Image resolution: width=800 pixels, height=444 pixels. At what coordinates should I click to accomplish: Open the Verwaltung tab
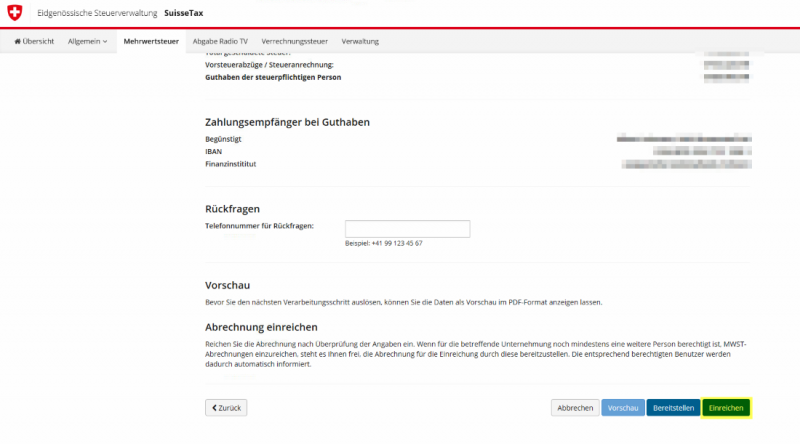point(360,41)
